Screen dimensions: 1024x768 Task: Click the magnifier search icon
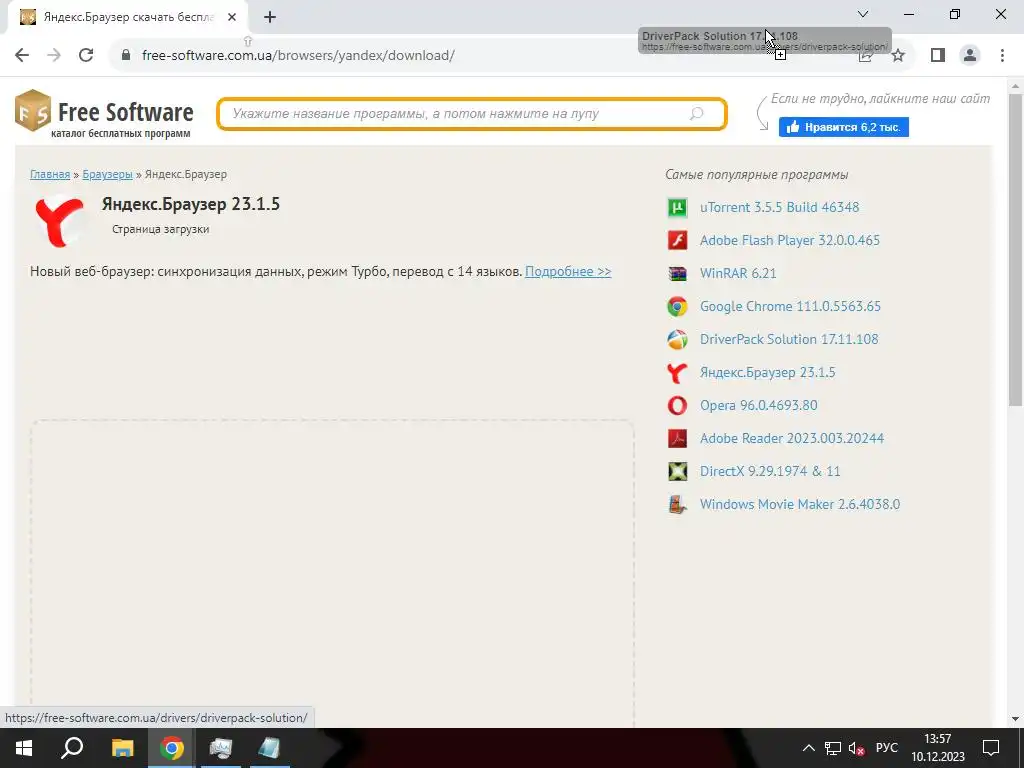697,114
